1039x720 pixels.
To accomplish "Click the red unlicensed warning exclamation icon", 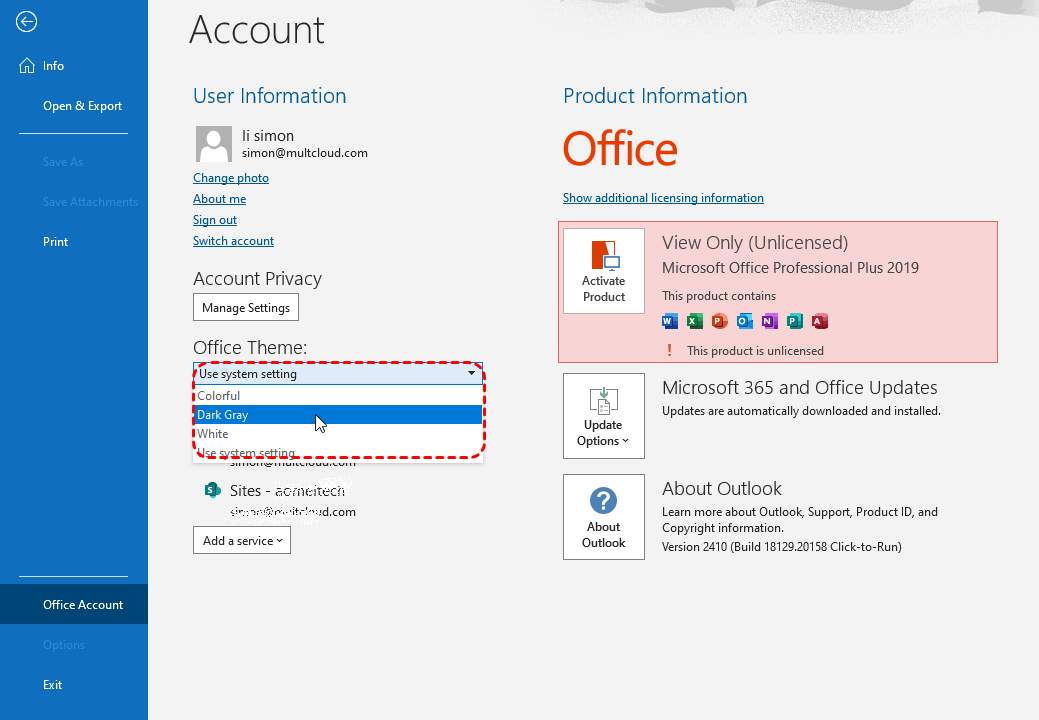I will click(669, 350).
